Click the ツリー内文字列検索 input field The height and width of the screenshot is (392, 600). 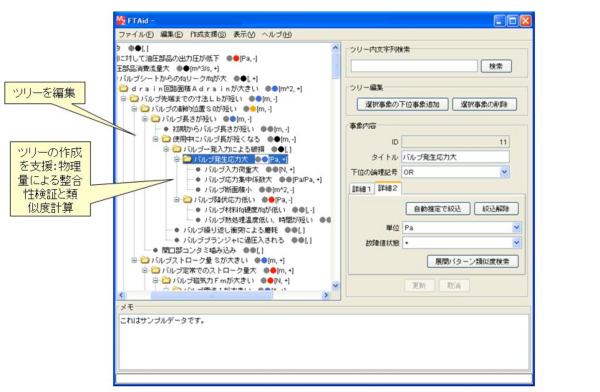(x=414, y=66)
